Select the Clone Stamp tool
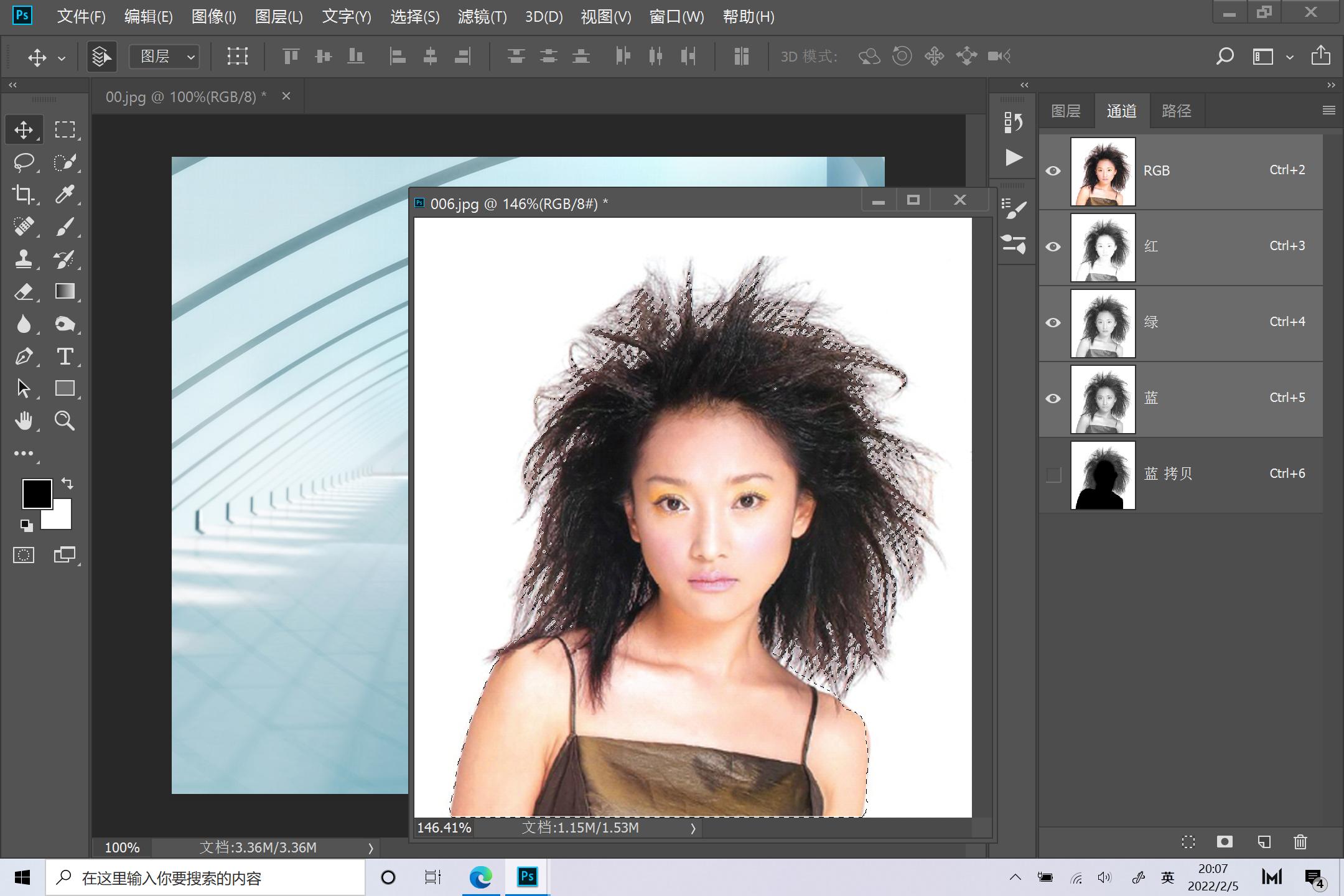 24,259
